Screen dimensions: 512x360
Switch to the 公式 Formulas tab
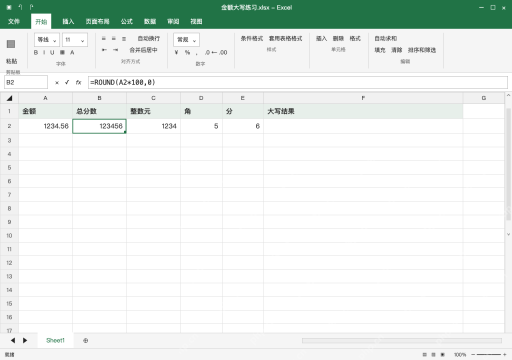coord(127,22)
